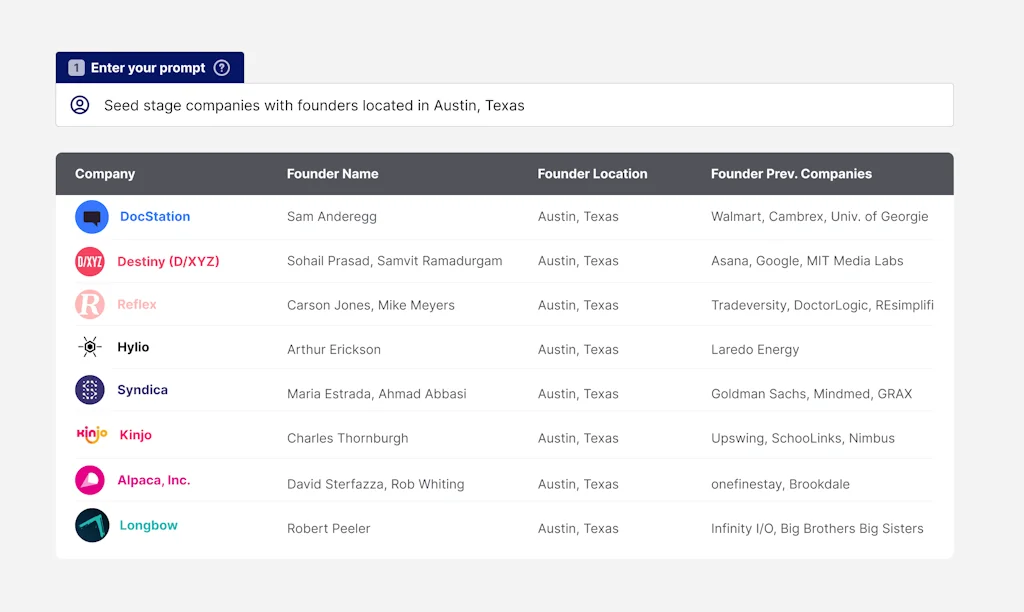Click the DocStation chat bubble logo
1024x612 pixels.
pos(91,217)
